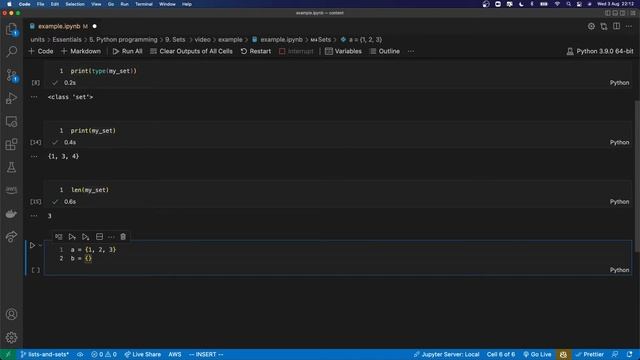
Task: Open the File menu
Action: point(40,4)
